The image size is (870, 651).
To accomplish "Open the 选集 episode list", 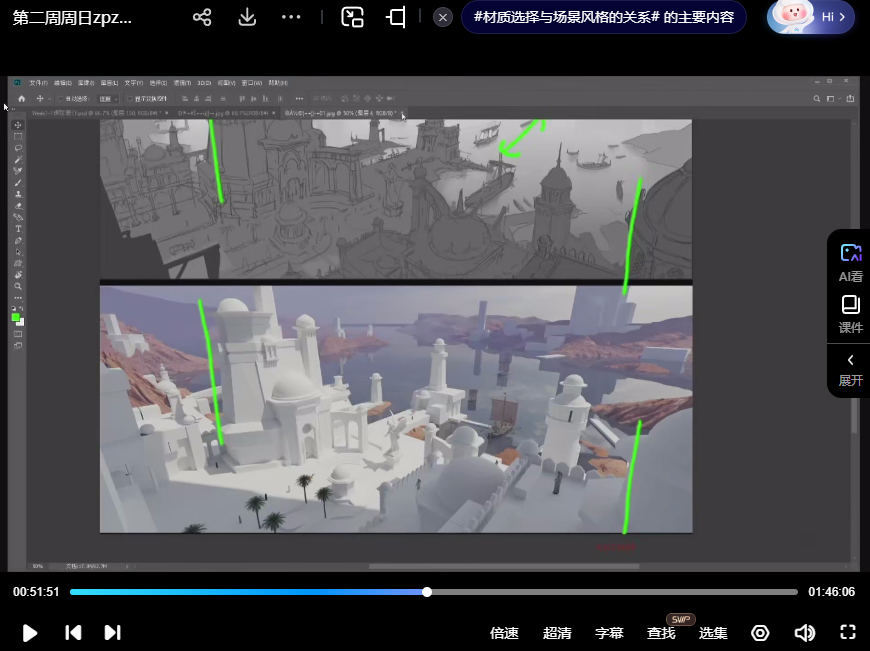I will pos(713,633).
